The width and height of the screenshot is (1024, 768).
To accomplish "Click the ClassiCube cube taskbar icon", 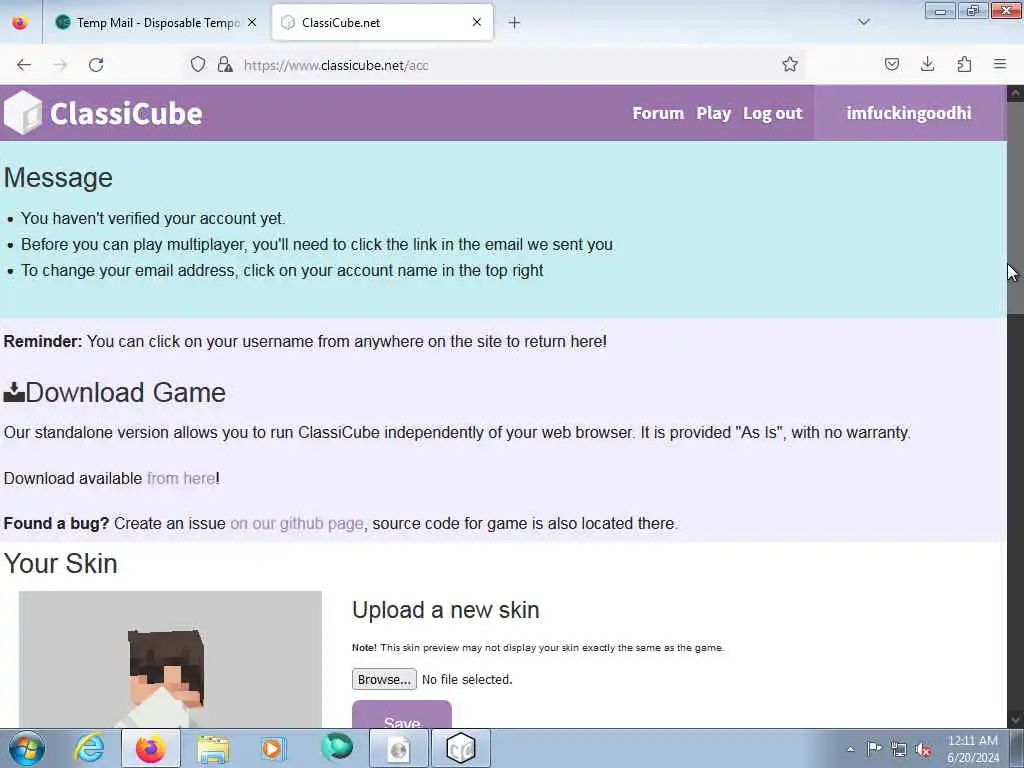I will tap(460, 748).
